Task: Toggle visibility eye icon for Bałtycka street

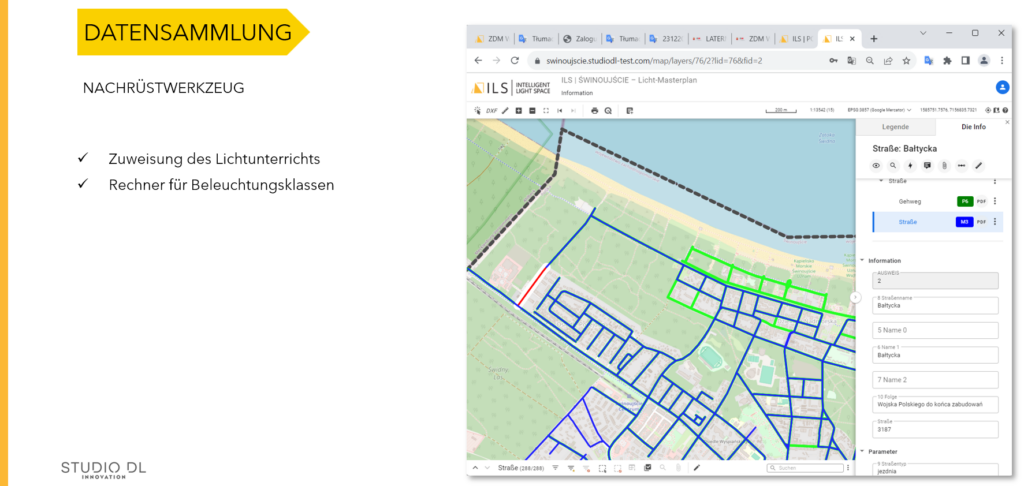Action: 876,165
